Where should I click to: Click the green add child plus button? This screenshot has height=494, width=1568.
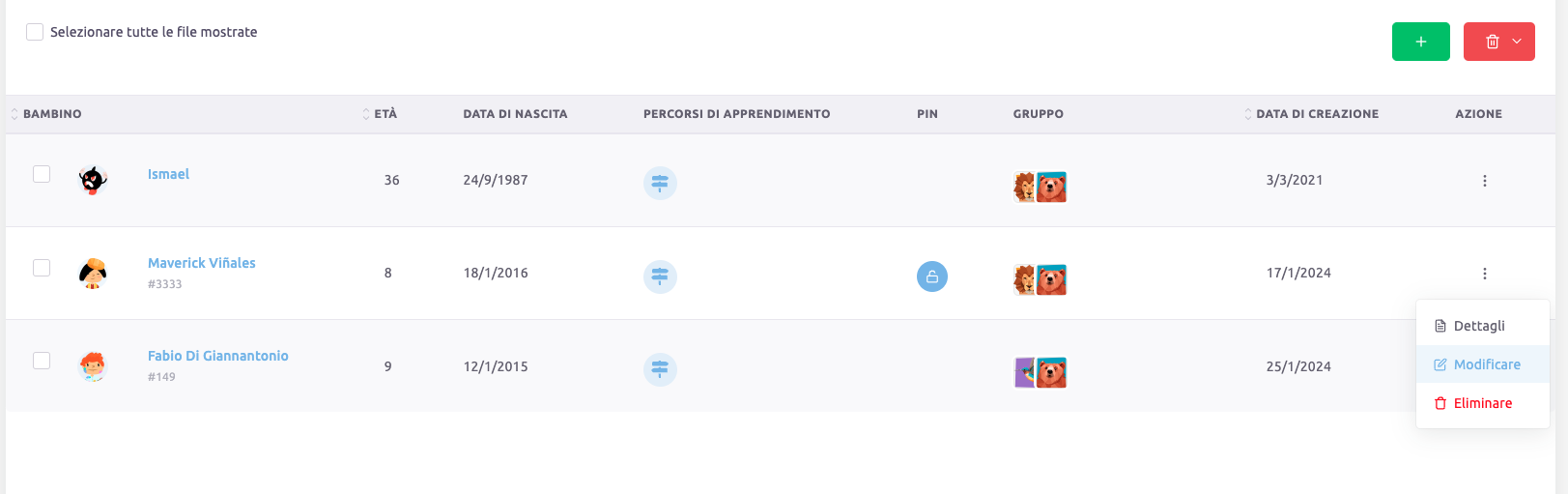(1420, 42)
